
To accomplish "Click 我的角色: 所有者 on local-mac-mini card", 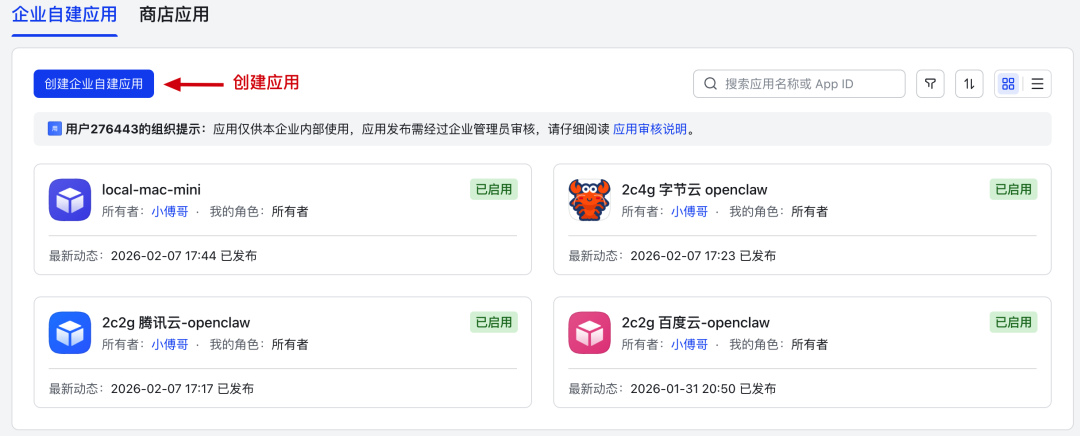I will pyautogui.click(x=259, y=211).
